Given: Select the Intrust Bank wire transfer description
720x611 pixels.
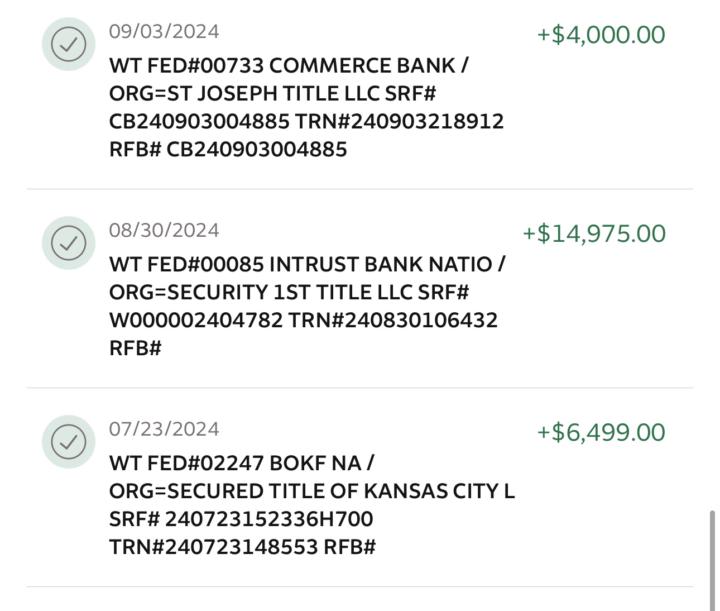Looking at the screenshot, I should (307, 306).
